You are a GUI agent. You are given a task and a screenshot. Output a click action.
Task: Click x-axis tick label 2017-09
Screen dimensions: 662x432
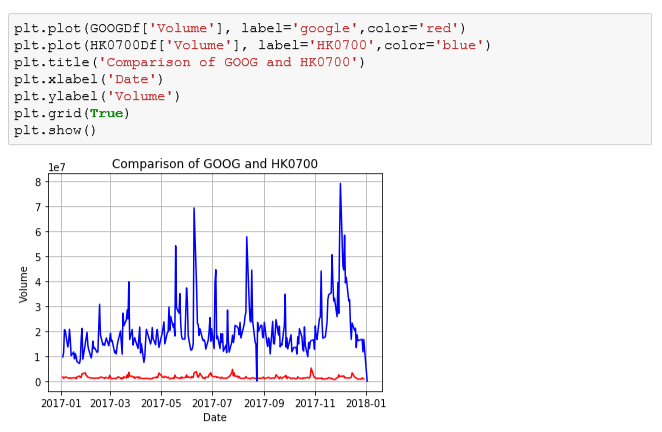coord(264,403)
